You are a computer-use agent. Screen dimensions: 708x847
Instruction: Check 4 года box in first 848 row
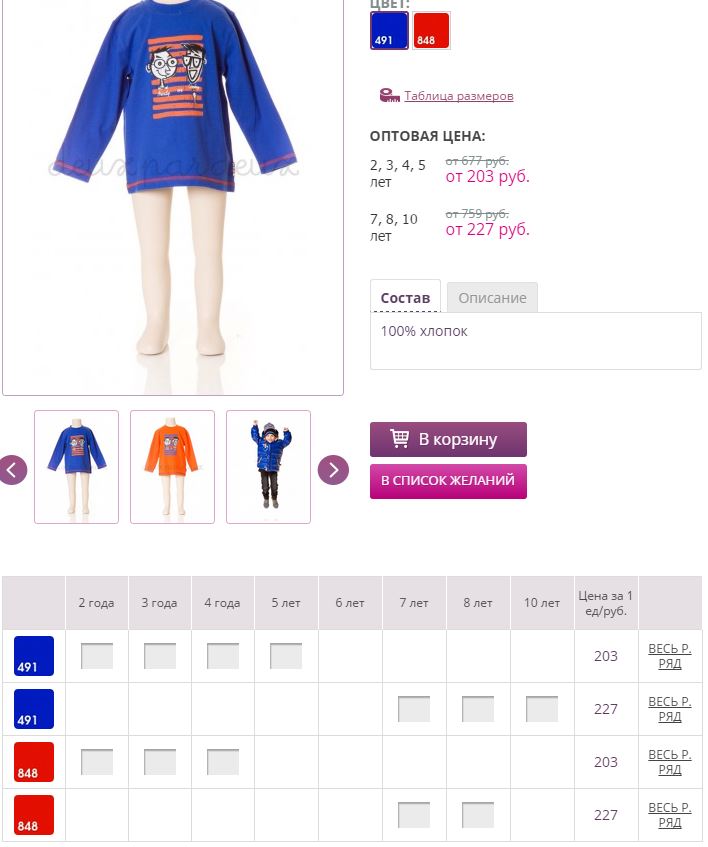click(x=222, y=762)
